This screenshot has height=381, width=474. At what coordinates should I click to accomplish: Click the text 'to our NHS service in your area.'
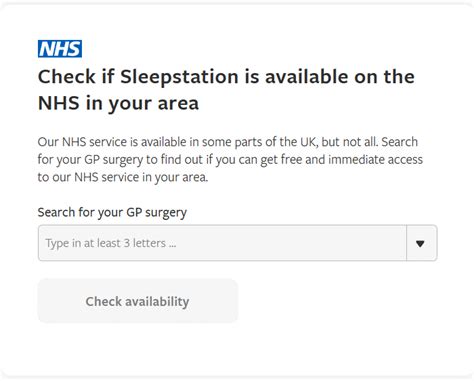click(x=123, y=177)
